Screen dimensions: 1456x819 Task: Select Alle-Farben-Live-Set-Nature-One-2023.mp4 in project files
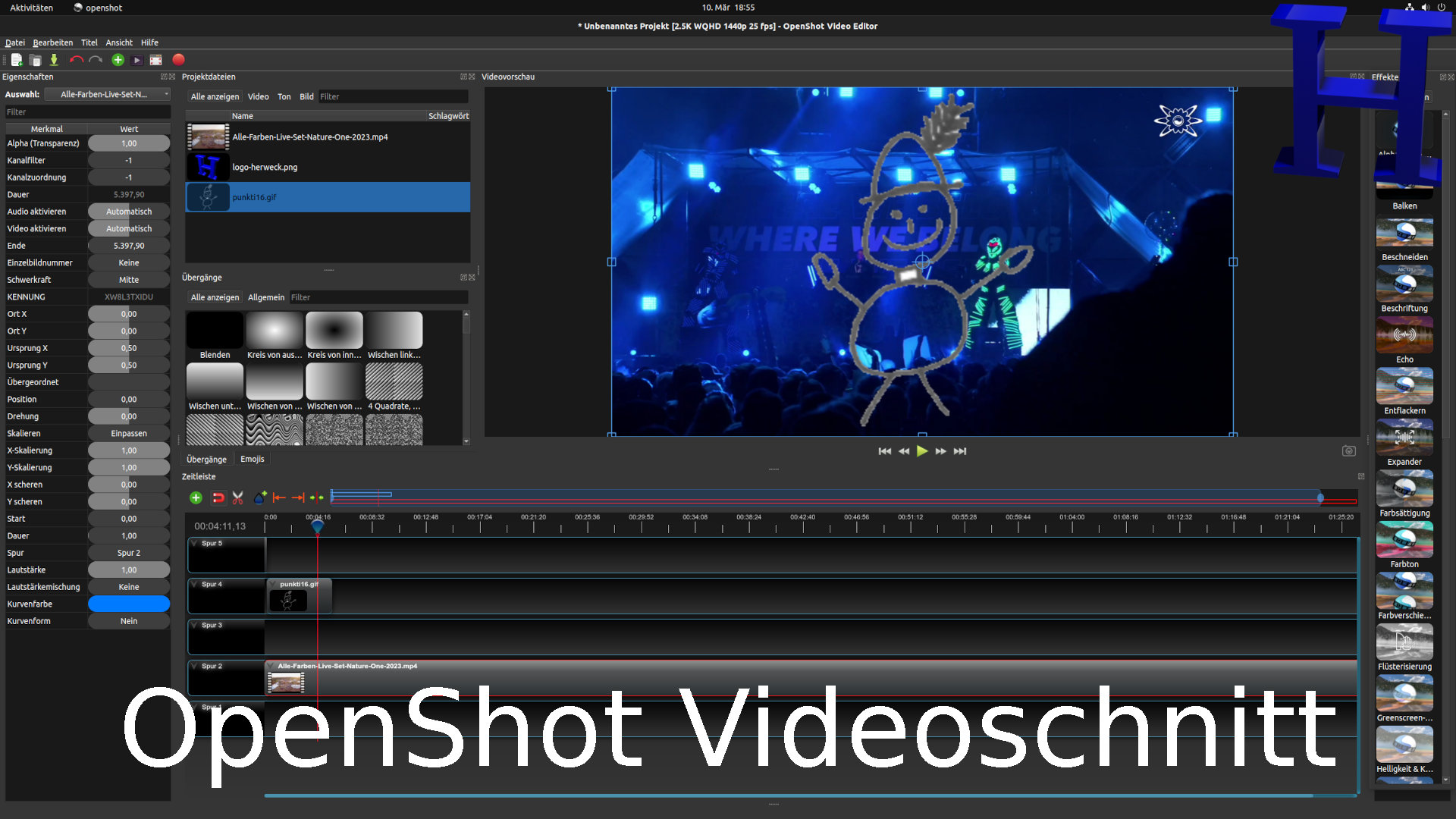pyautogui.click(x=328, y=137)
